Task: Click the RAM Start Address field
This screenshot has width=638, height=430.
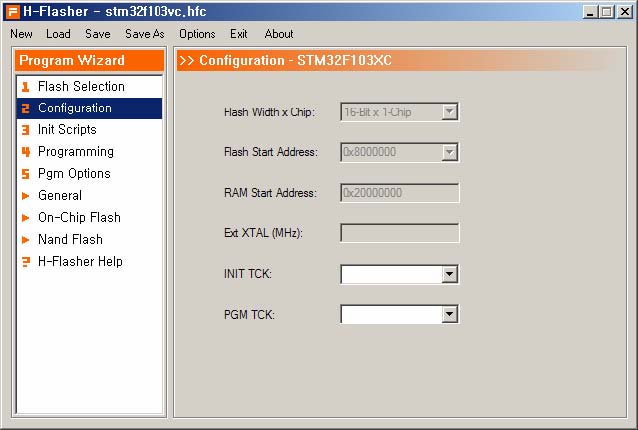Action: click(x=400, y=193)
